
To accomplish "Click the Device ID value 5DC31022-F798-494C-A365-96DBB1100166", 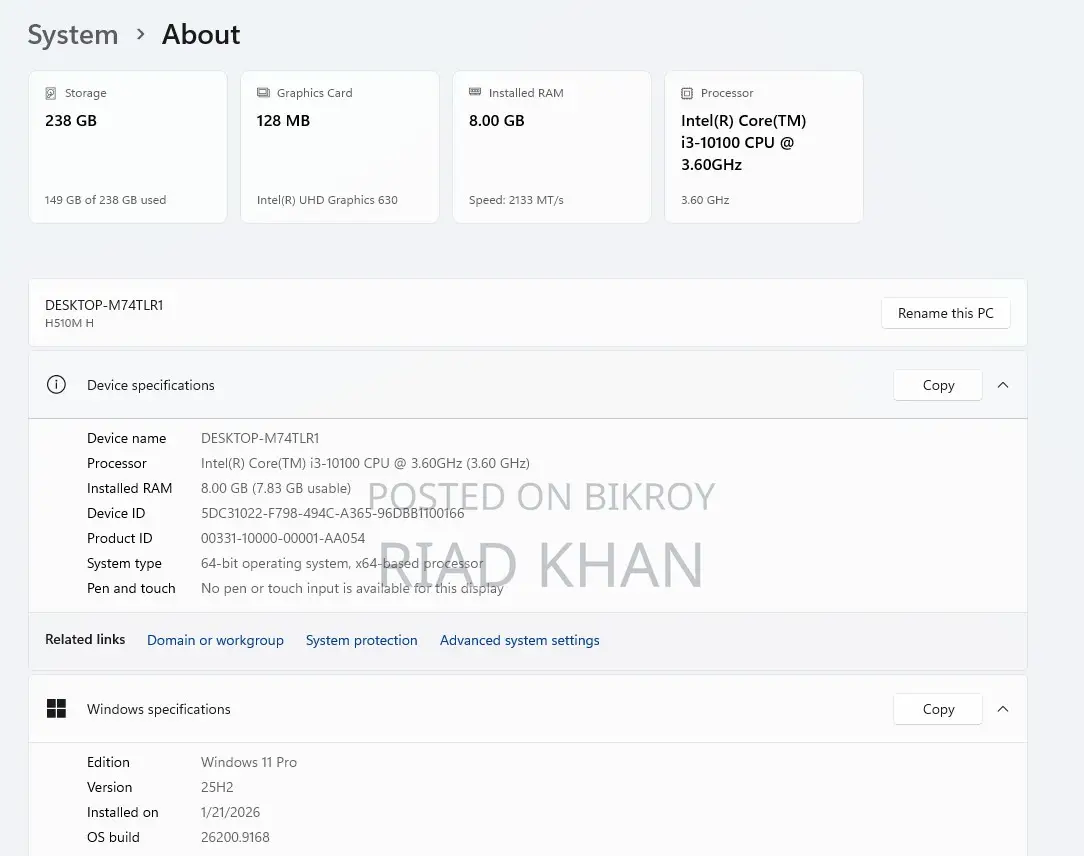I will pyautogui.click(x=333, y=513).
